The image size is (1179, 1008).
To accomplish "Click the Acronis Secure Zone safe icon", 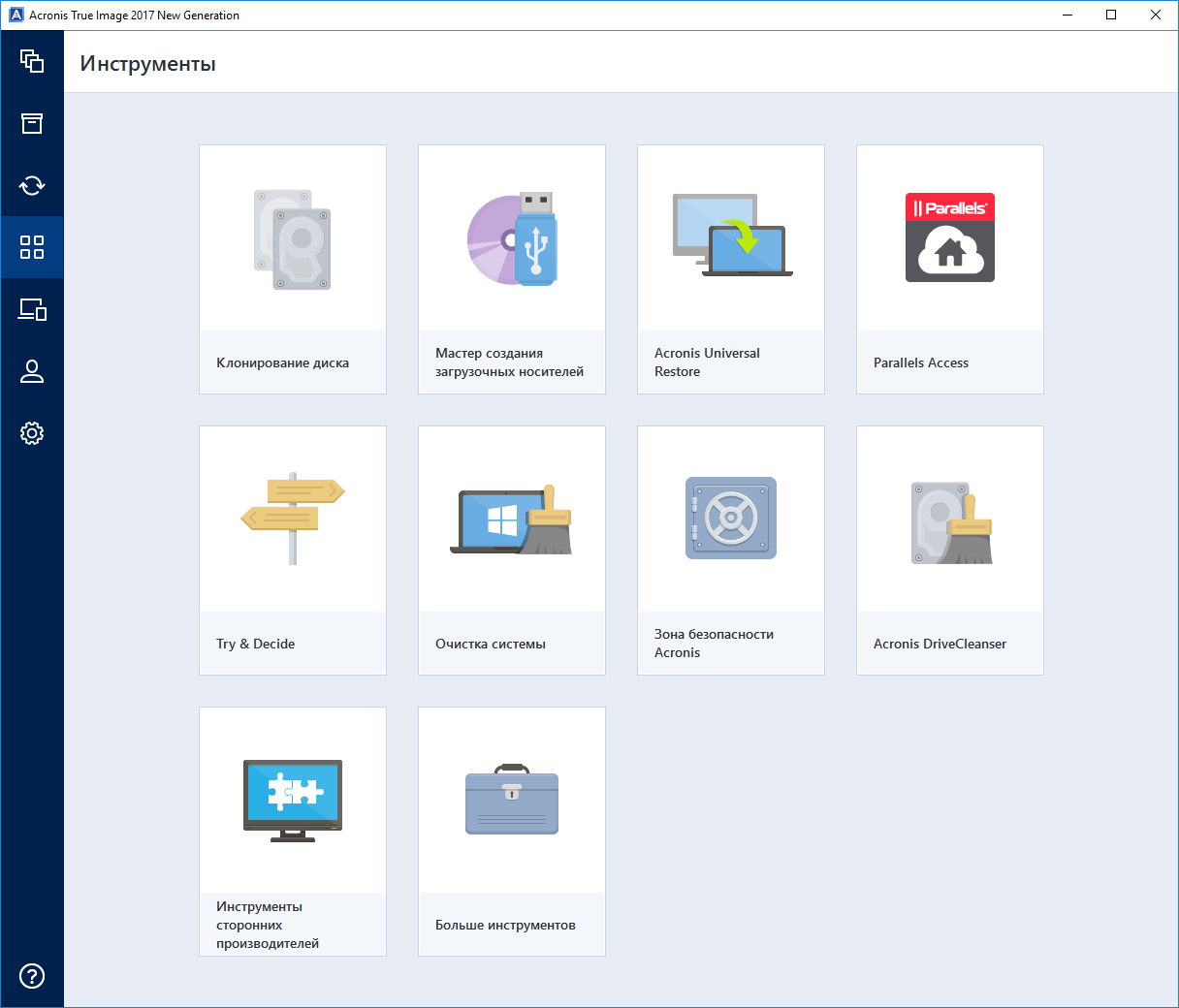I will click(x=731, y=518).
